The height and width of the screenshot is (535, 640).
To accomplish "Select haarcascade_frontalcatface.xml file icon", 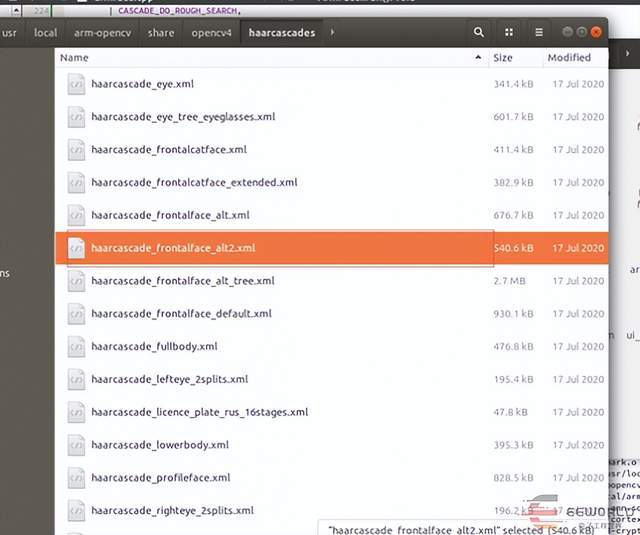I will [x=77, y=150].
